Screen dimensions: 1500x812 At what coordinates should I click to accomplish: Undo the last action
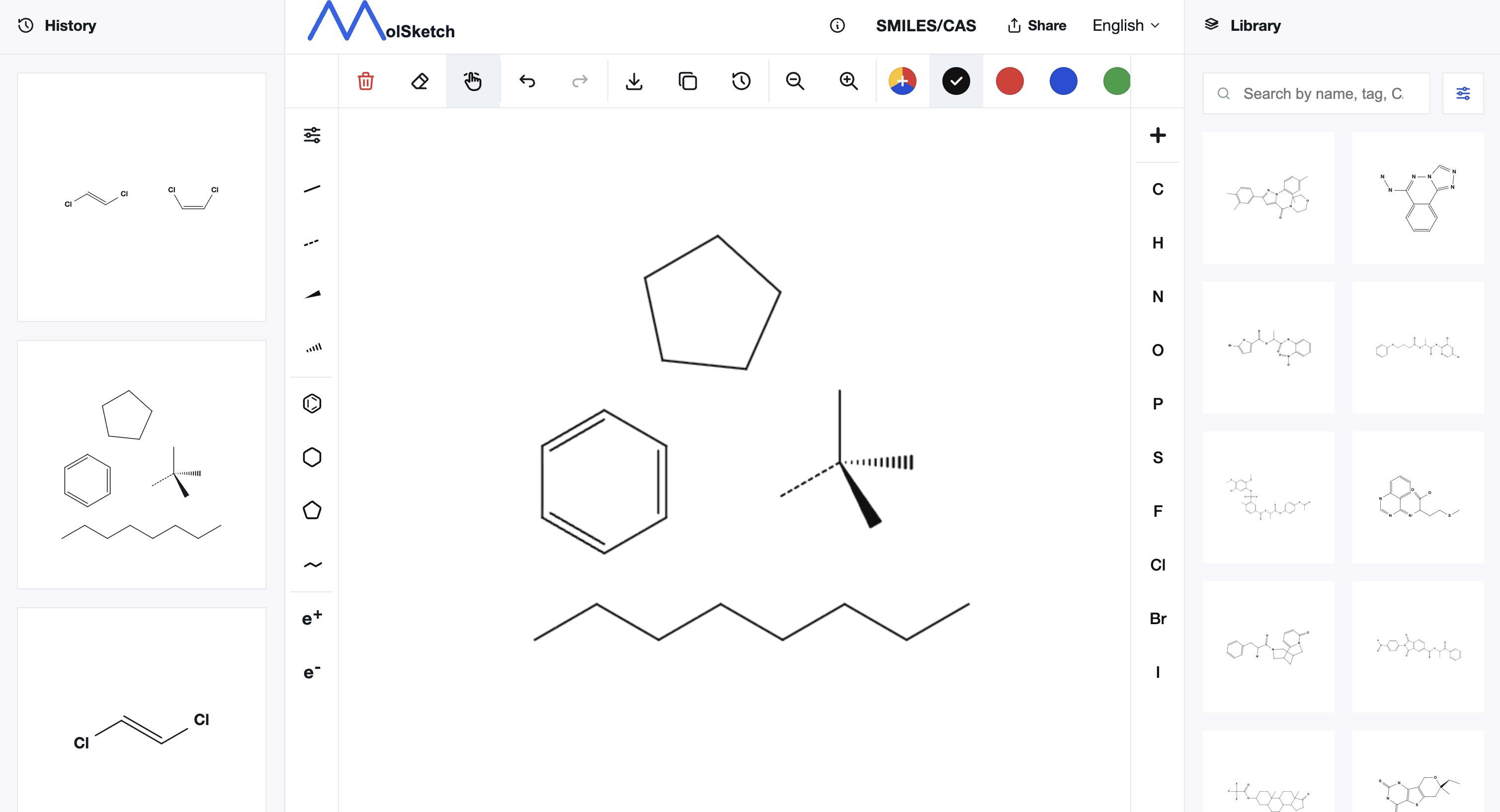pyautogui.click(x=527, y=81)
